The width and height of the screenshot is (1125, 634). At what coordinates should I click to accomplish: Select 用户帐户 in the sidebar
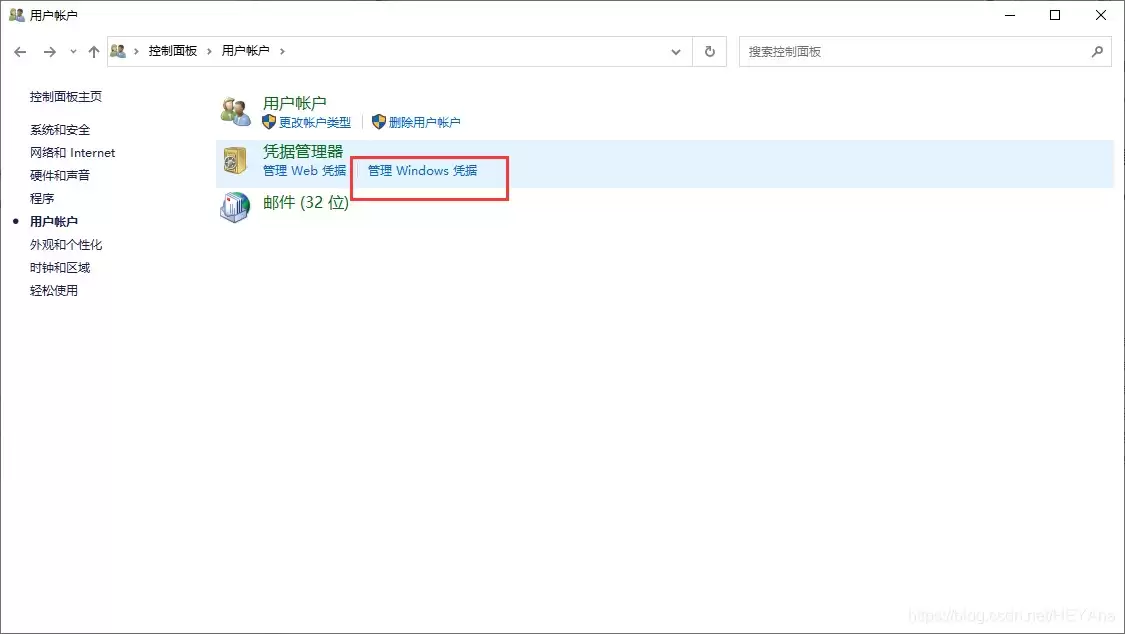tap(54, 222)
